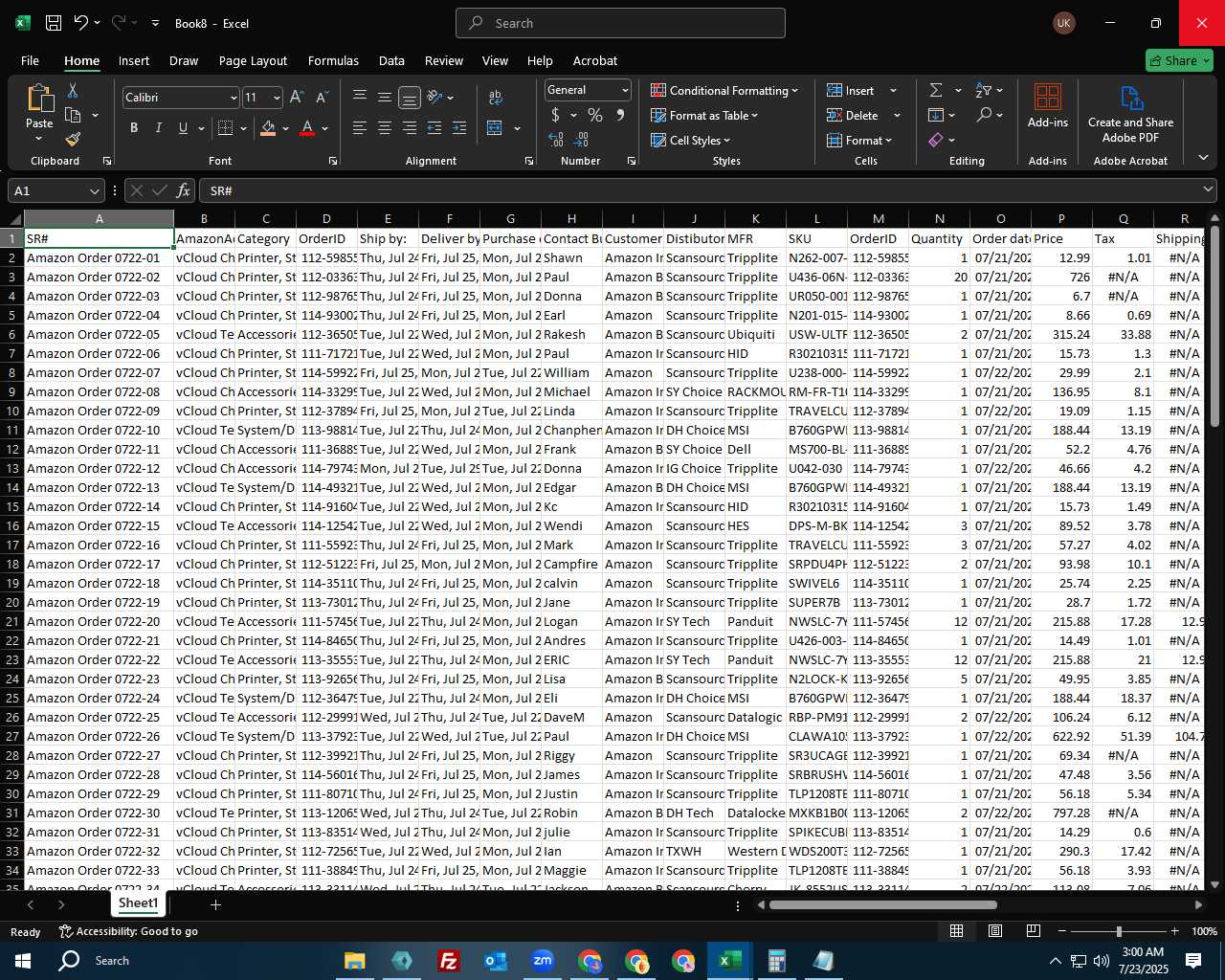
Task: Click the Orientation text angle icon
Action: click(x=435, y=97)
